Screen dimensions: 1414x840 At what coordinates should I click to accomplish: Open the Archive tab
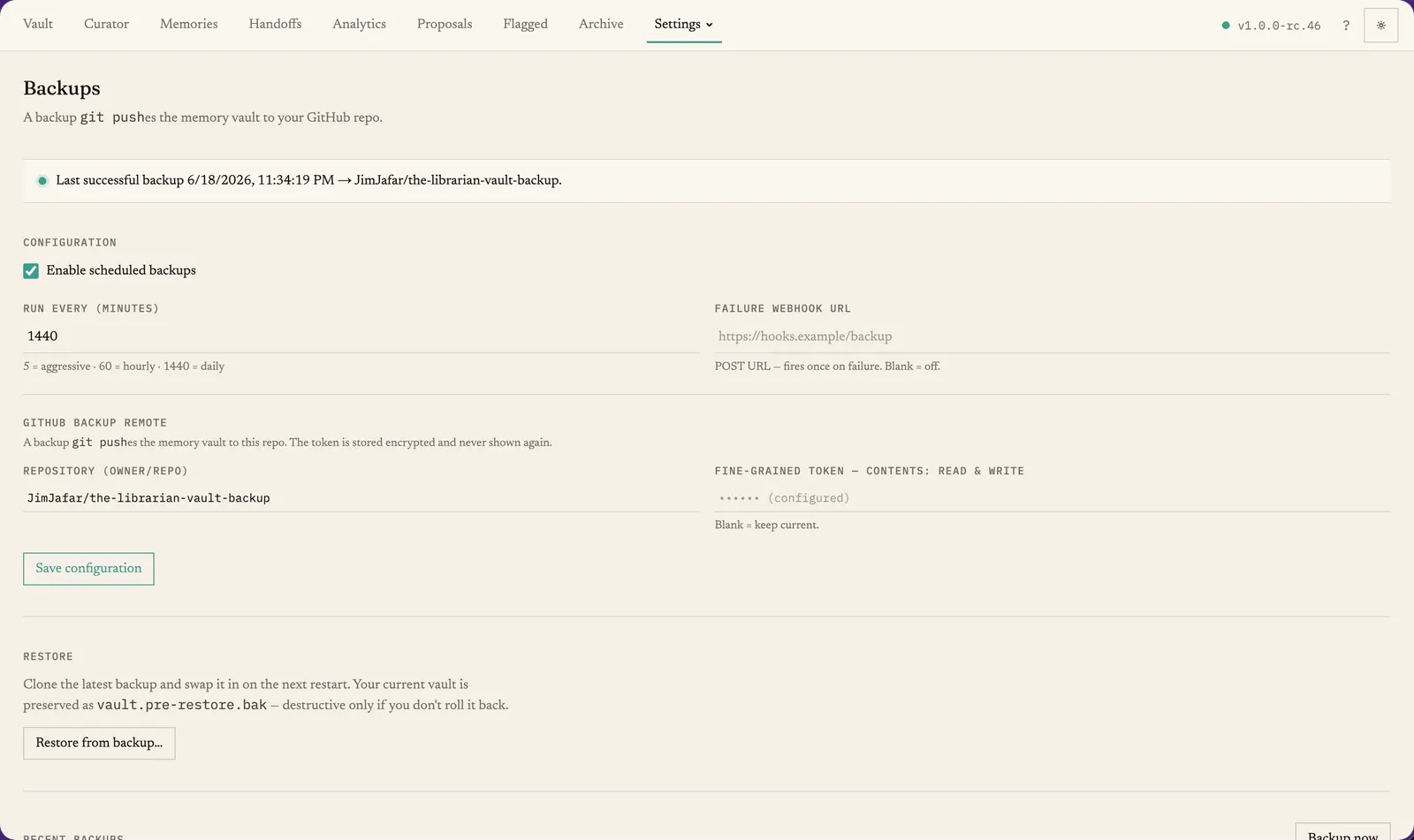coord(601,24)
